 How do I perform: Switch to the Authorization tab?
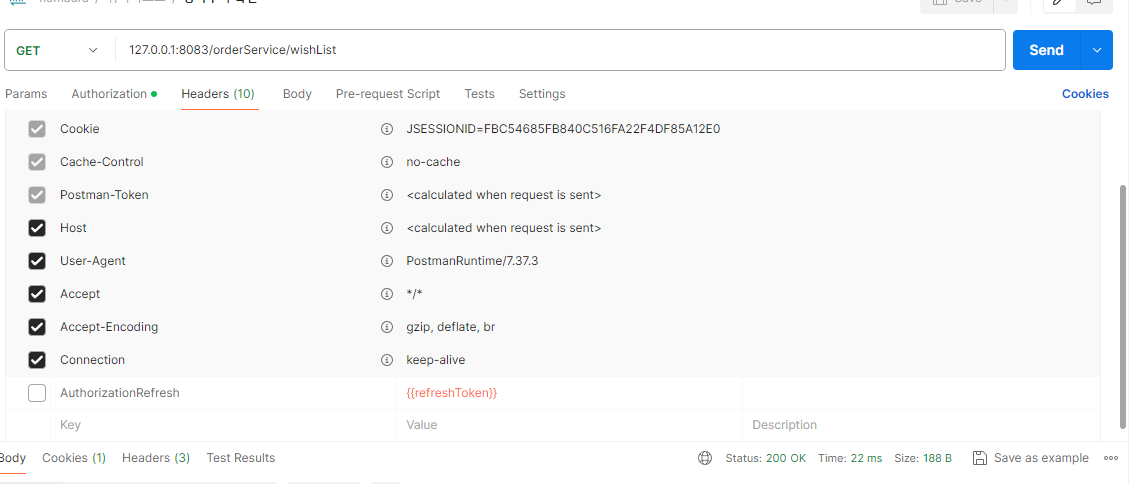114,94
